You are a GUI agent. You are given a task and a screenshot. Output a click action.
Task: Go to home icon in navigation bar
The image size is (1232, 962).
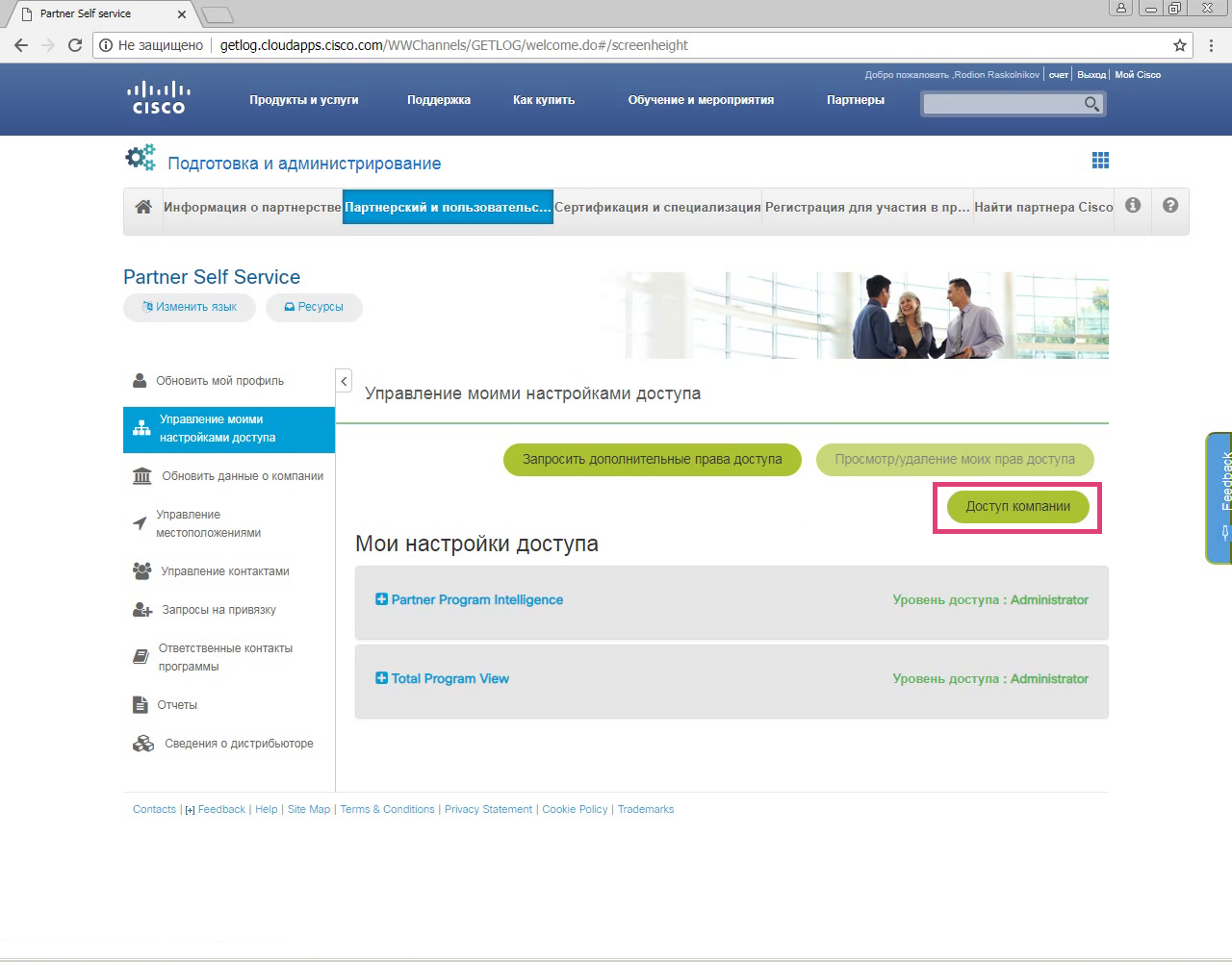(x=143, y=207)
